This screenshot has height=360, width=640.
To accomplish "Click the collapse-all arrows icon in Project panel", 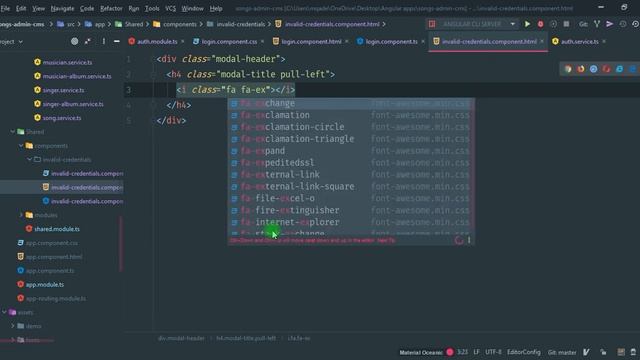I will point(88,41).
